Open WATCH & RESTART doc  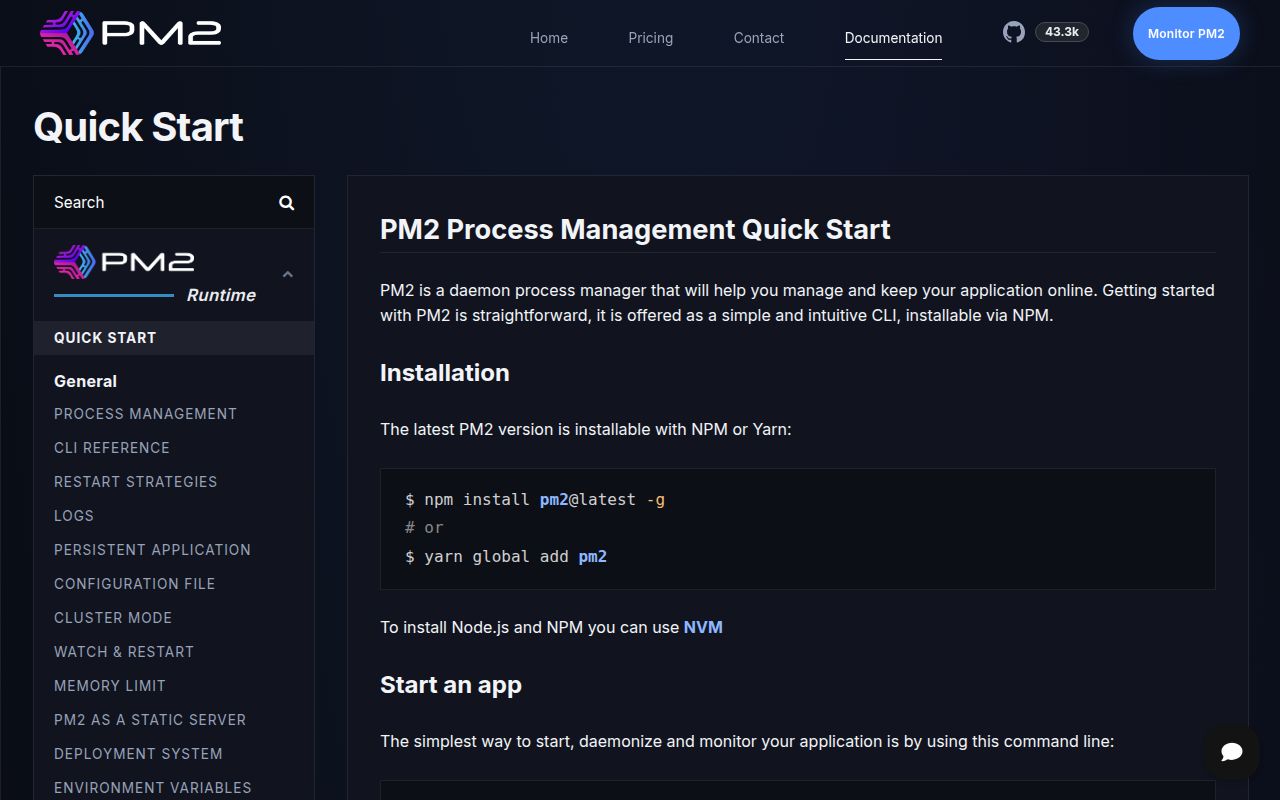[x=124, y=652]
